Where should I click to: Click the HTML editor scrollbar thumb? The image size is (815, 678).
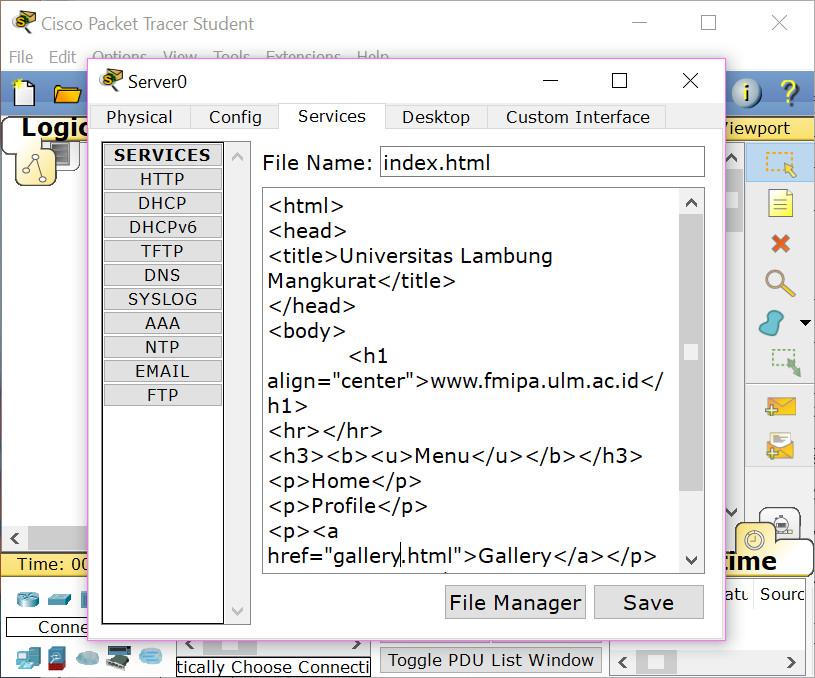click(x=691, y=352)
